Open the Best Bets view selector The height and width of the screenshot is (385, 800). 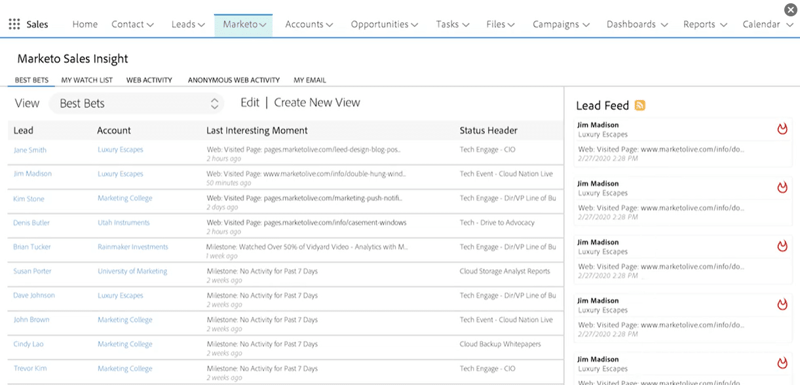click(136, 104)
